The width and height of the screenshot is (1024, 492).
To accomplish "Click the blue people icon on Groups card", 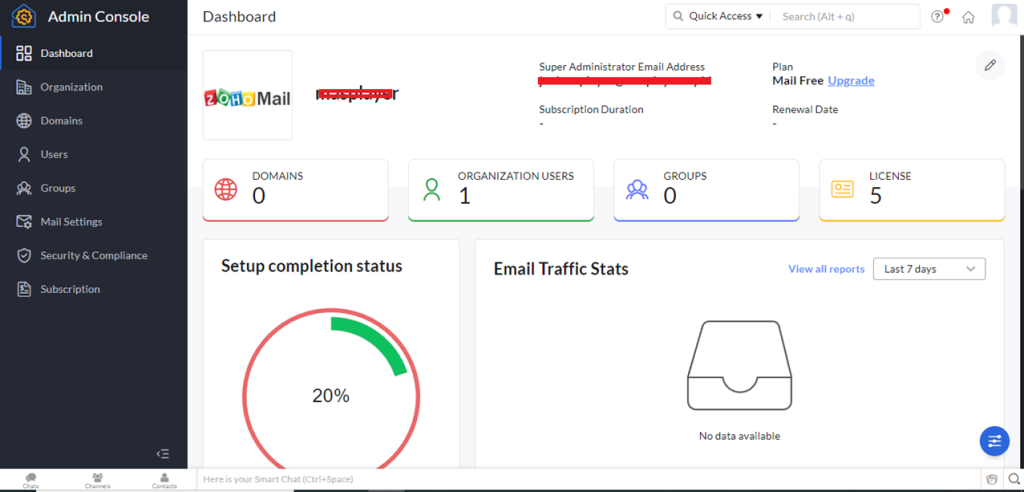I will [637, 189].
